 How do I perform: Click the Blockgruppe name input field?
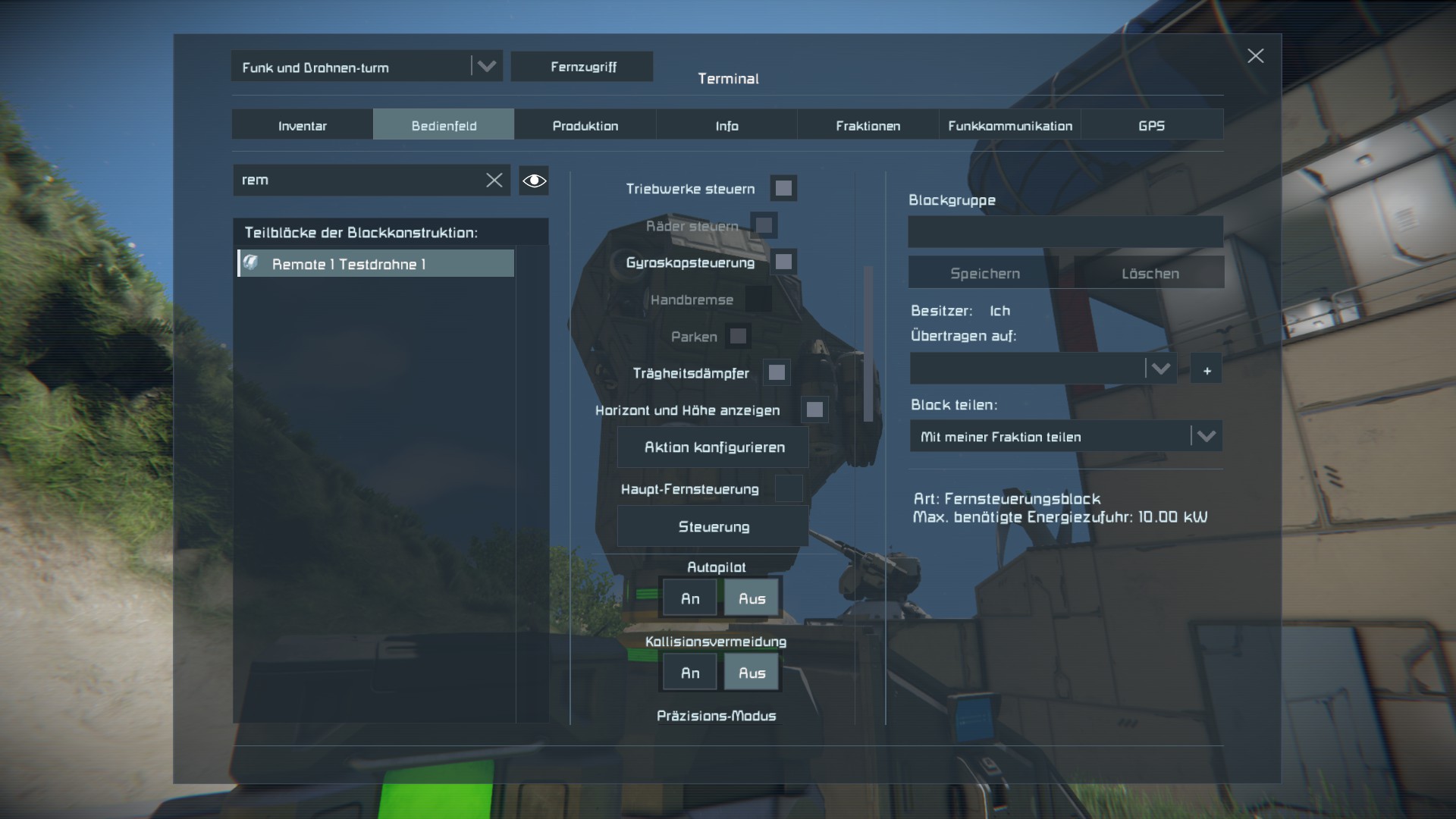point(1065,231)
